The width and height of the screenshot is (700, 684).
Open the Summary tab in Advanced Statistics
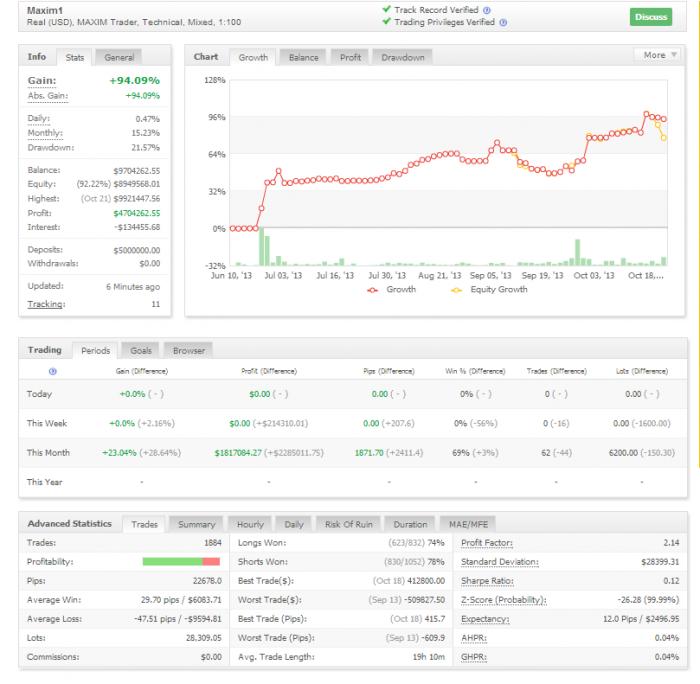(196, 525)
